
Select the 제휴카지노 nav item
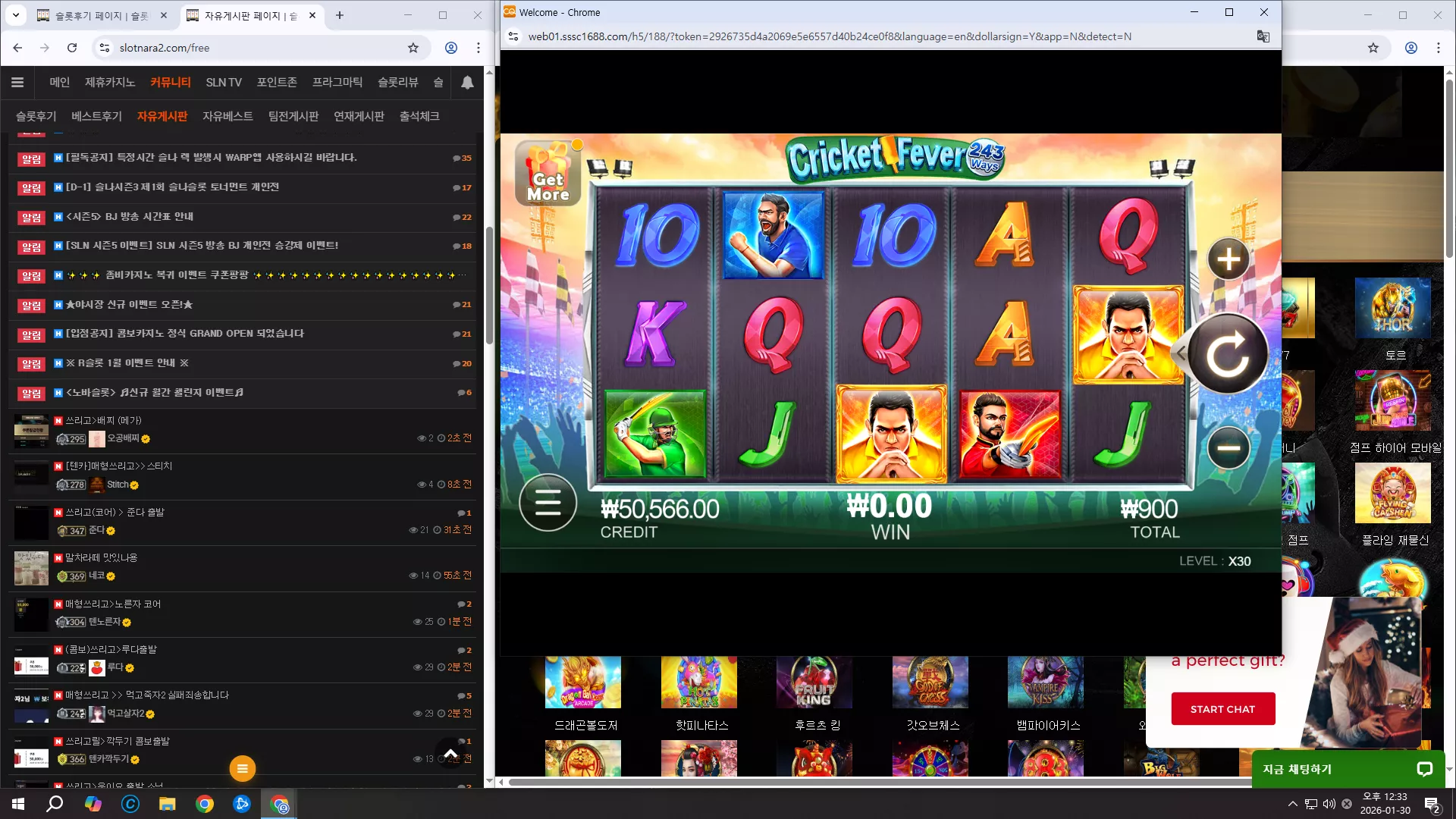click(x=110, y=82)
